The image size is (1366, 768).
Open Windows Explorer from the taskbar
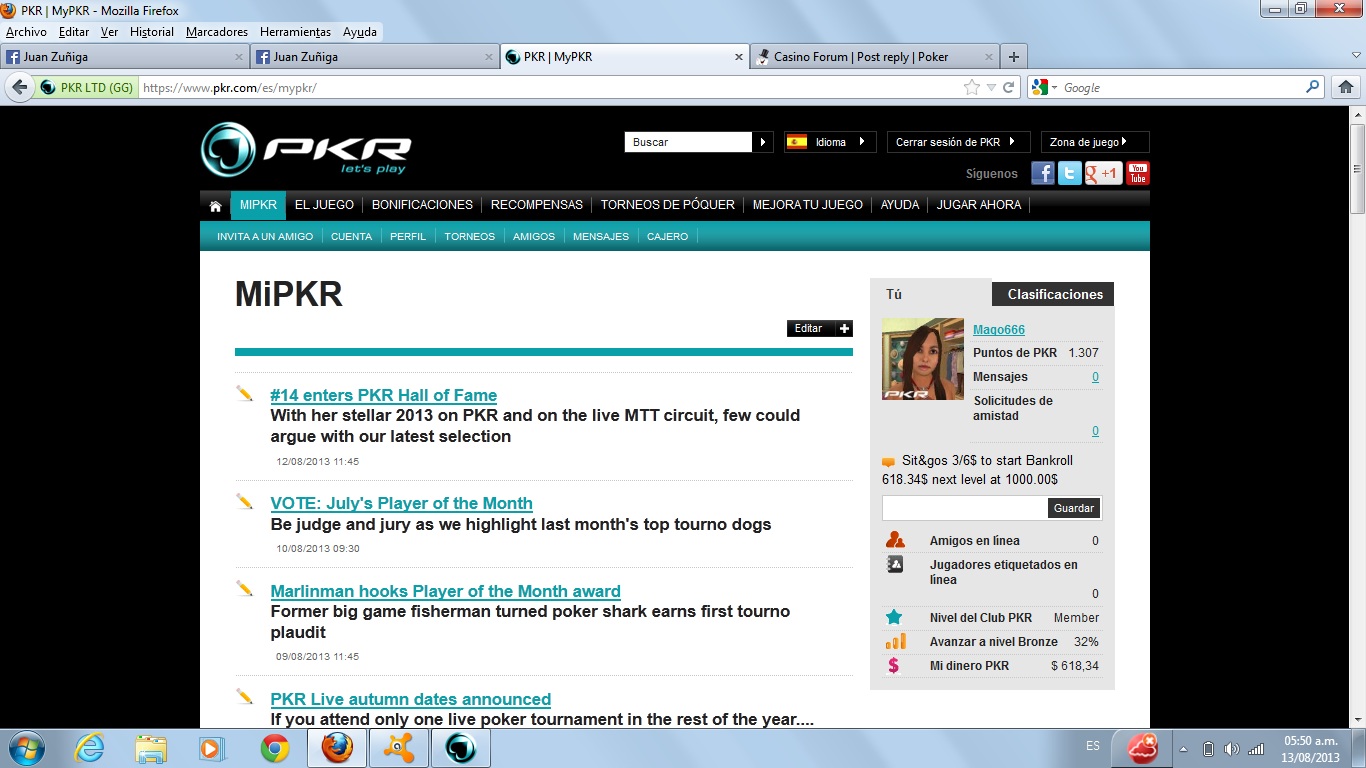pos(152,748)
